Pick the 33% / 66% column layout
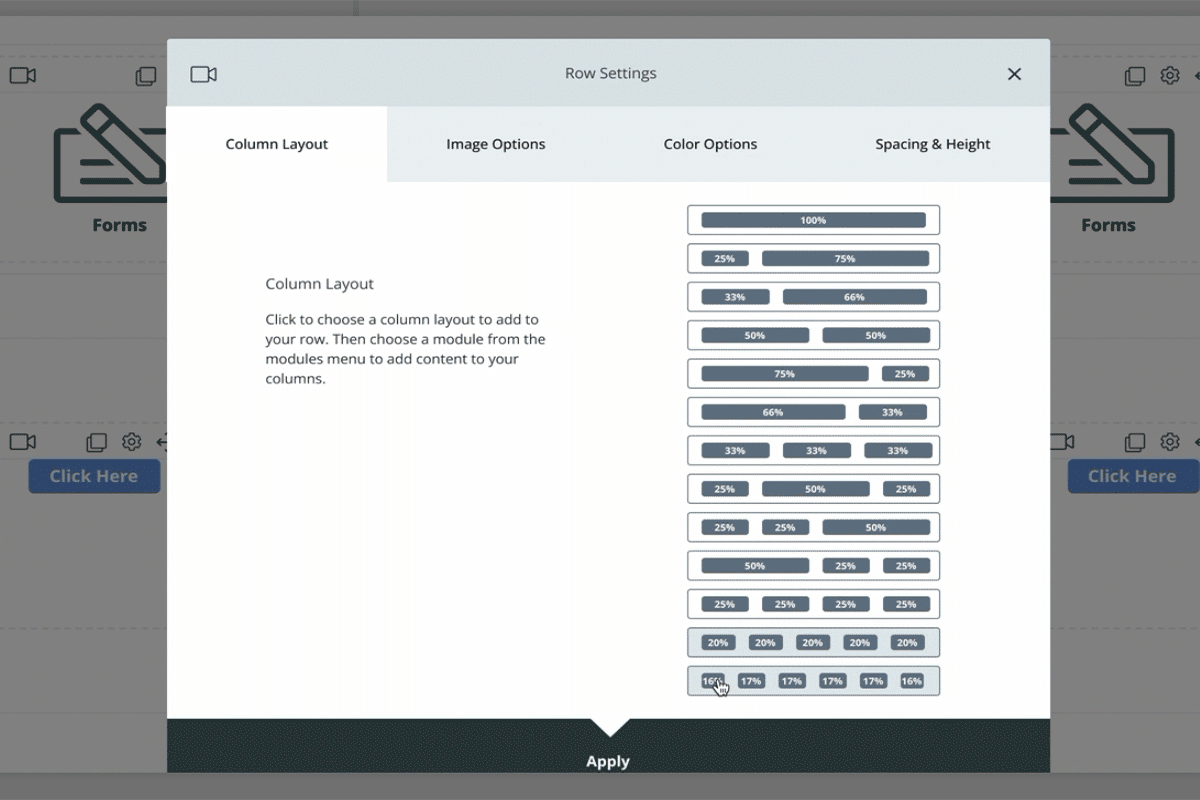The width and height of the screenshot is (1200, 800). click(813, 297)
